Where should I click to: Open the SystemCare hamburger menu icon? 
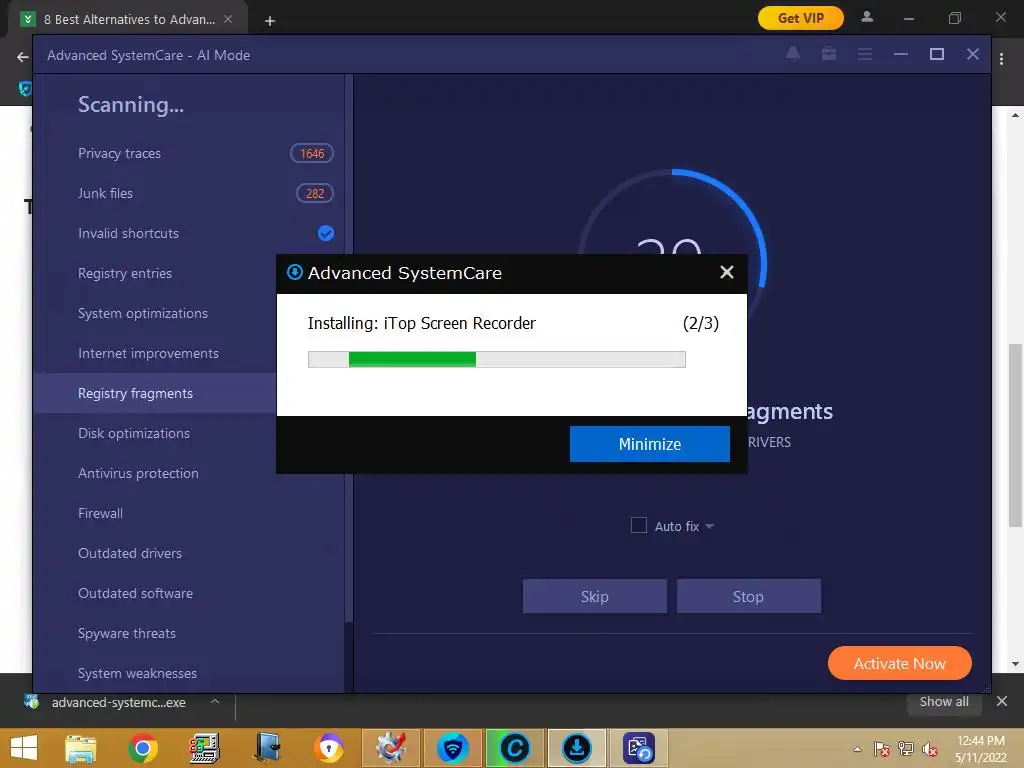point(865,54)
